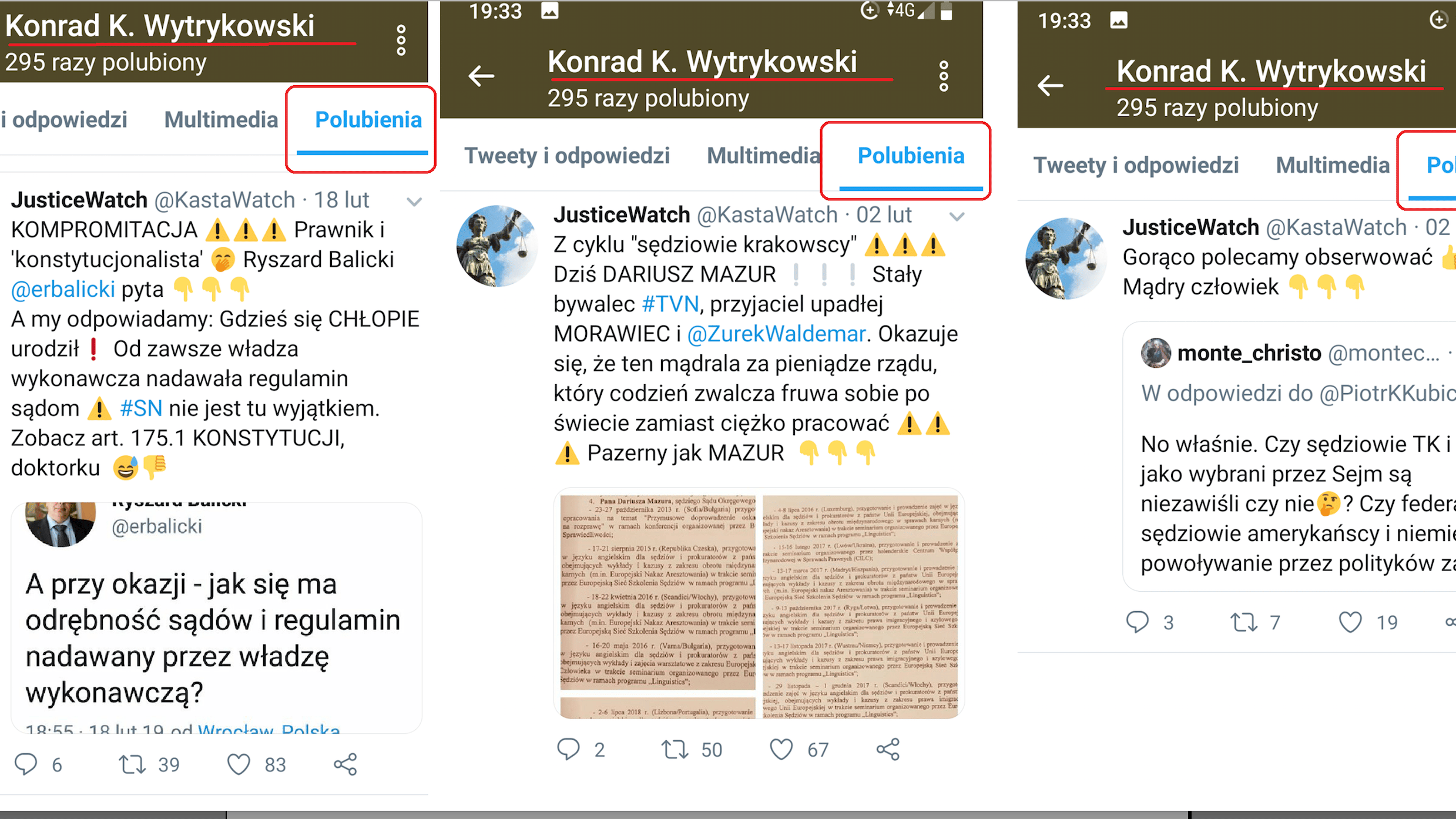The width and height of the screenshot is (1456, 819).
Task: Share the KOMPROMITACJA tweet via share icon
Action: point(345,764)
